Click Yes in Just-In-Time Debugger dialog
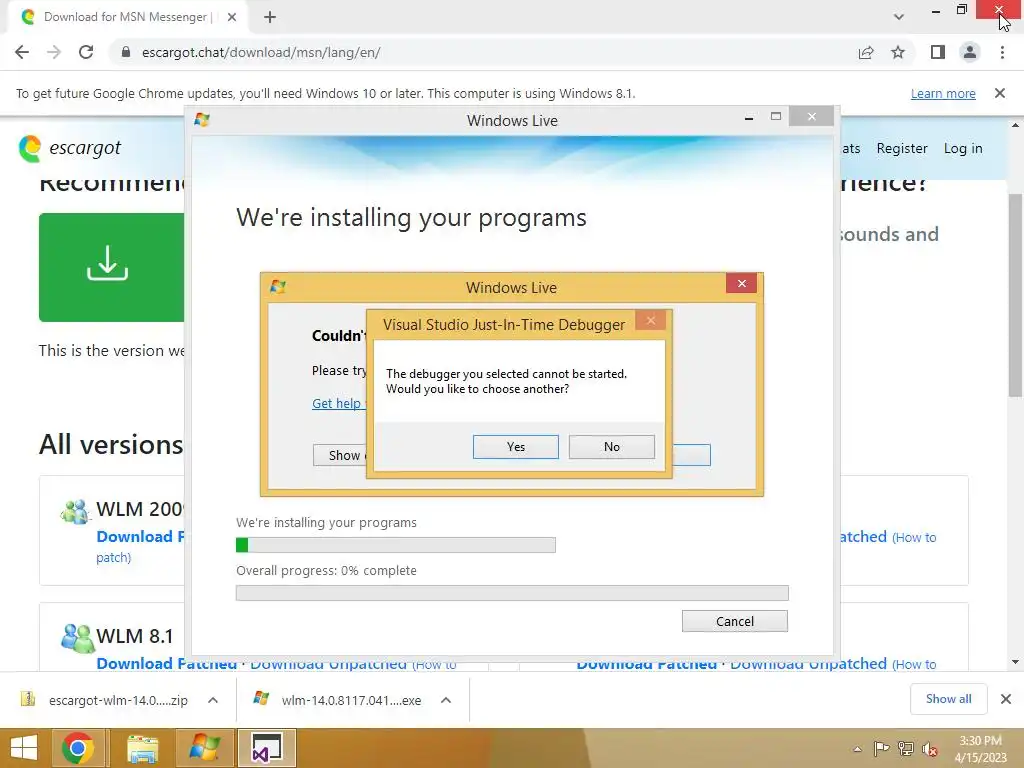Image resolution: width=1024 pixels, height=768 pixels. click(515, 447)
